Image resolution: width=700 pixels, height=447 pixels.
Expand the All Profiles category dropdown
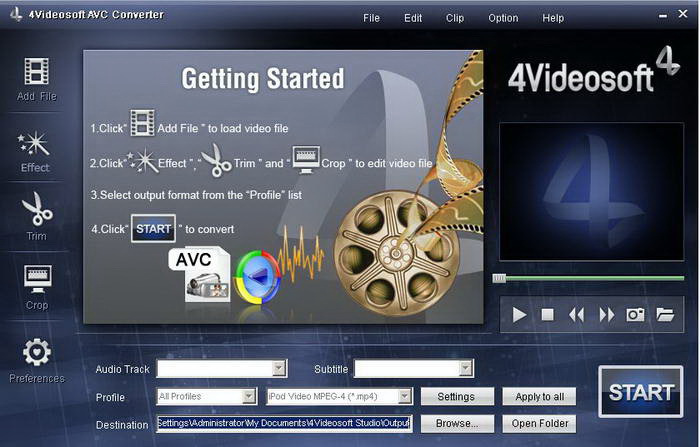[x=248, y=396]
